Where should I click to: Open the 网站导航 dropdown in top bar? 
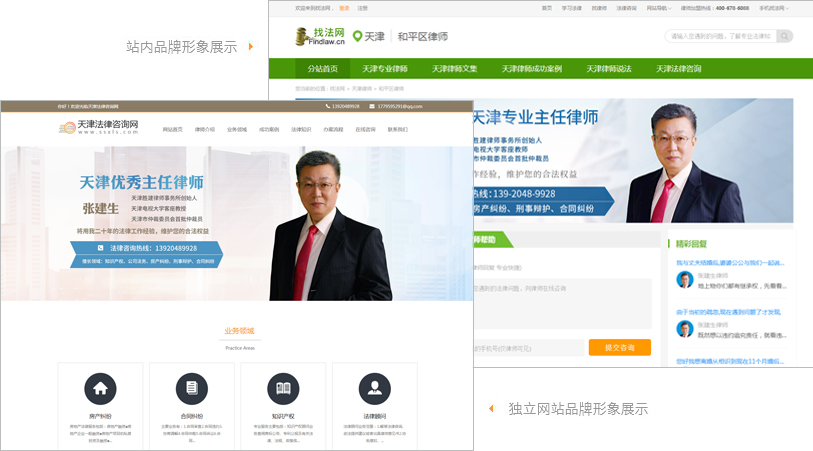point(658,8)
